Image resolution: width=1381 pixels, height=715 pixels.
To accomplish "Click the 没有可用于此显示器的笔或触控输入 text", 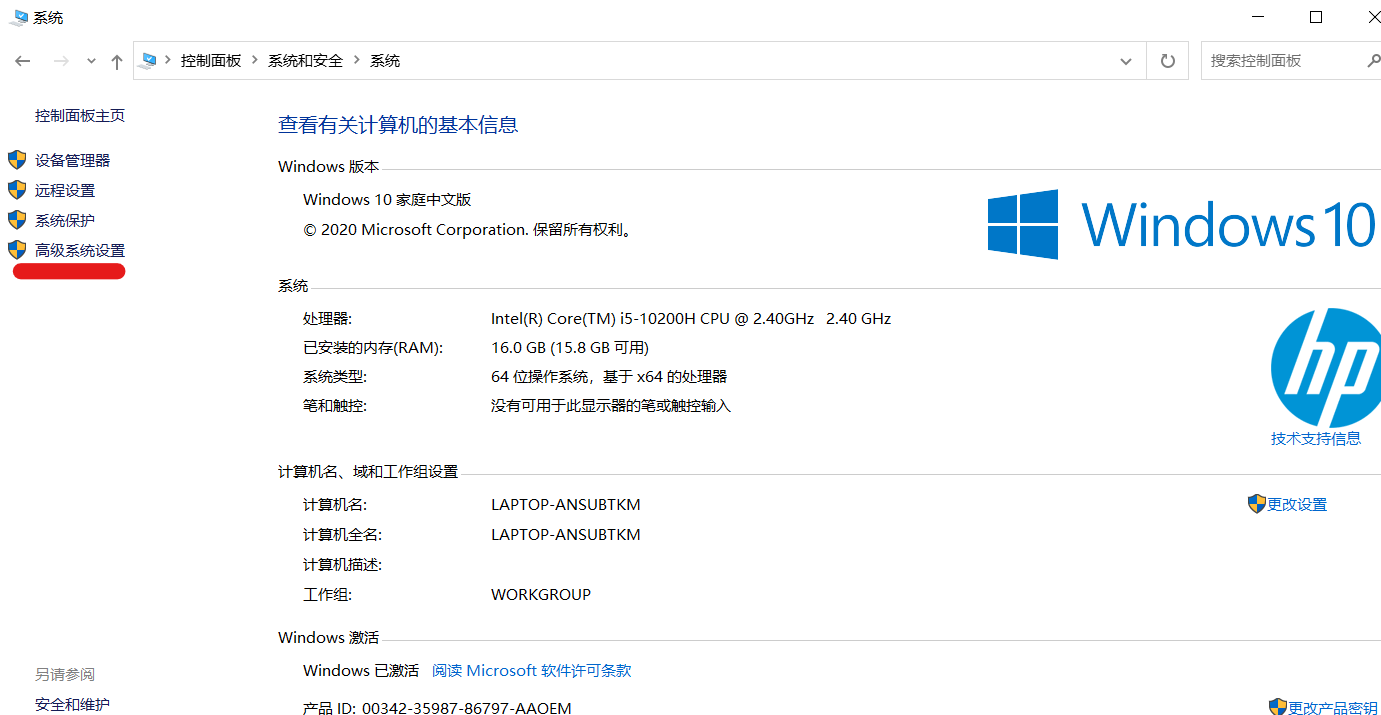I will point(611,406).
